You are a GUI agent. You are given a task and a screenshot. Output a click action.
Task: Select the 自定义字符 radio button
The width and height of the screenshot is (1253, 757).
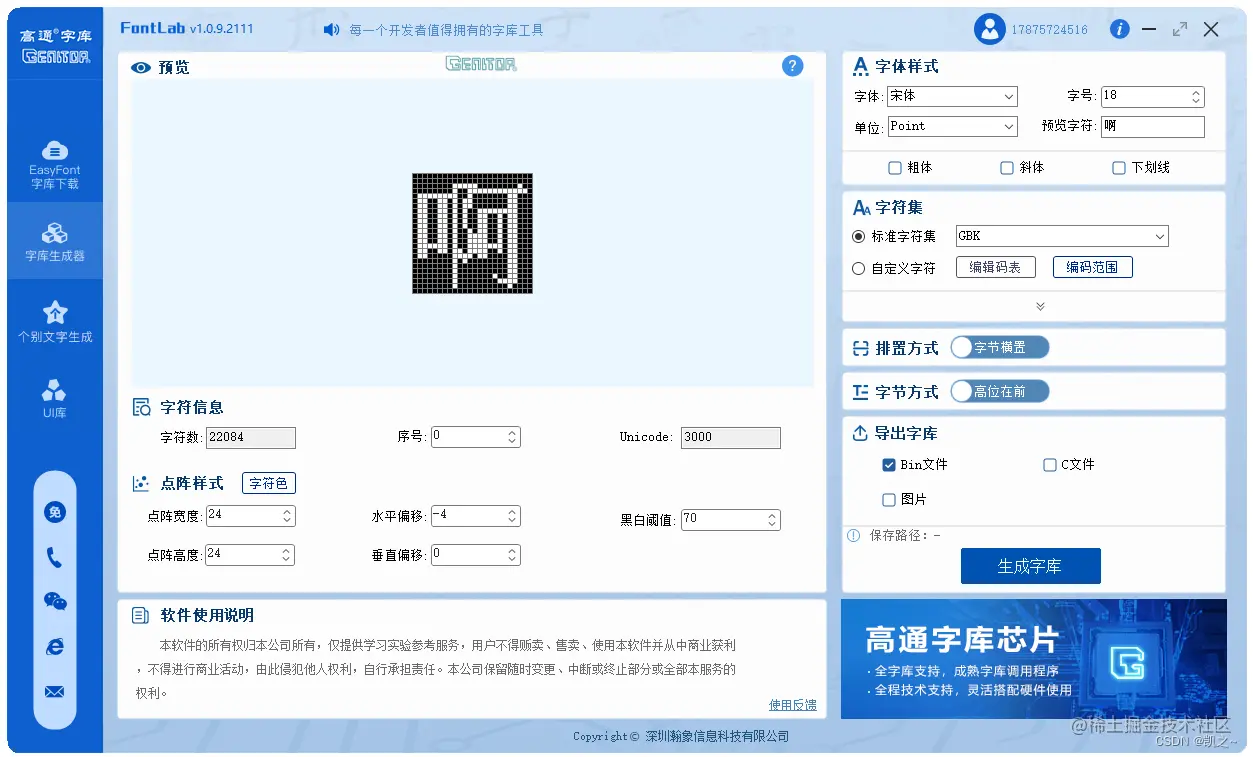860,266
